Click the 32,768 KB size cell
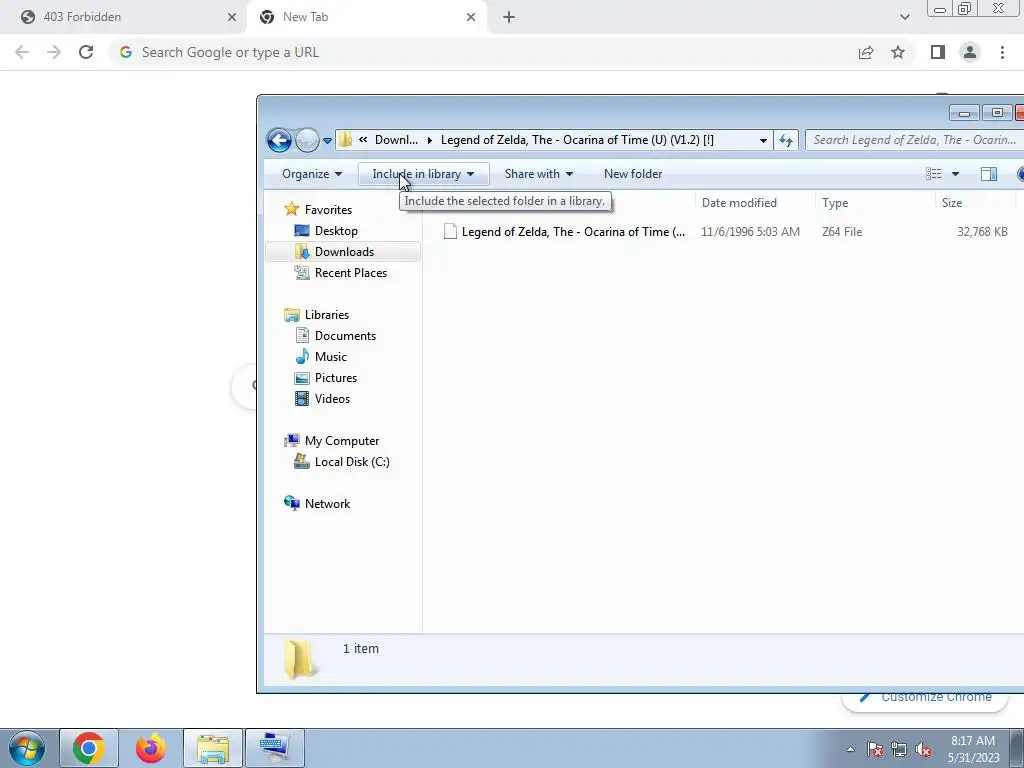 pos(982,232)
